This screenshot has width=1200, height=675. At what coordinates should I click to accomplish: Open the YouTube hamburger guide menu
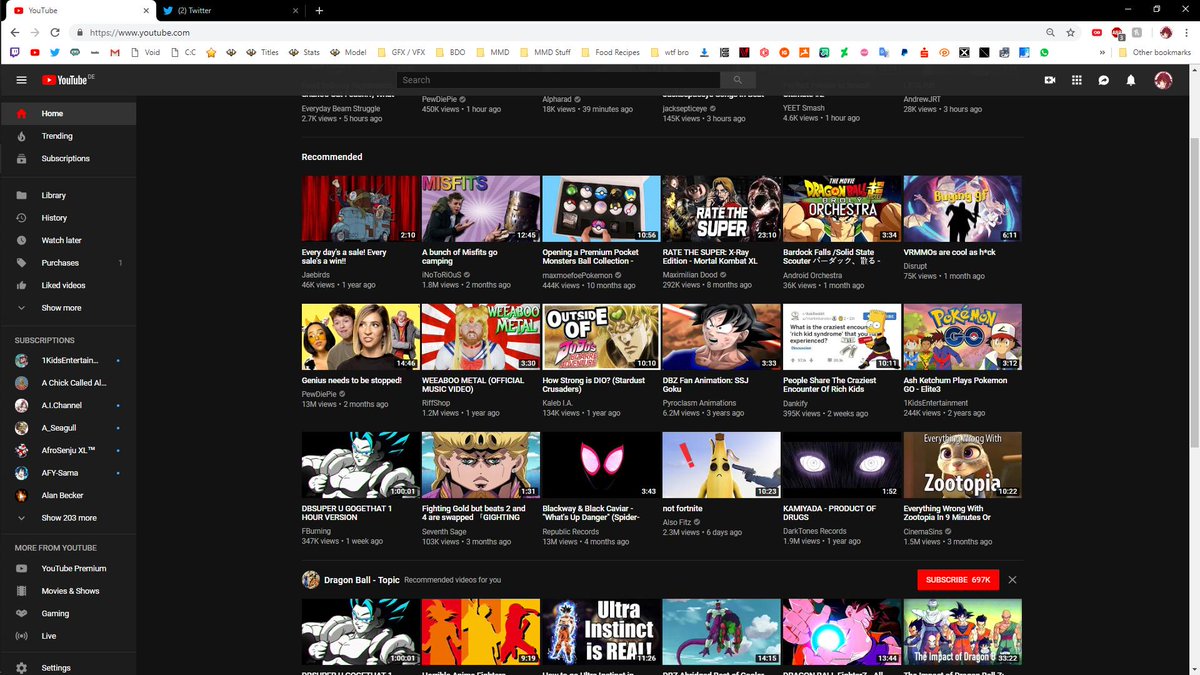(21, 80)
